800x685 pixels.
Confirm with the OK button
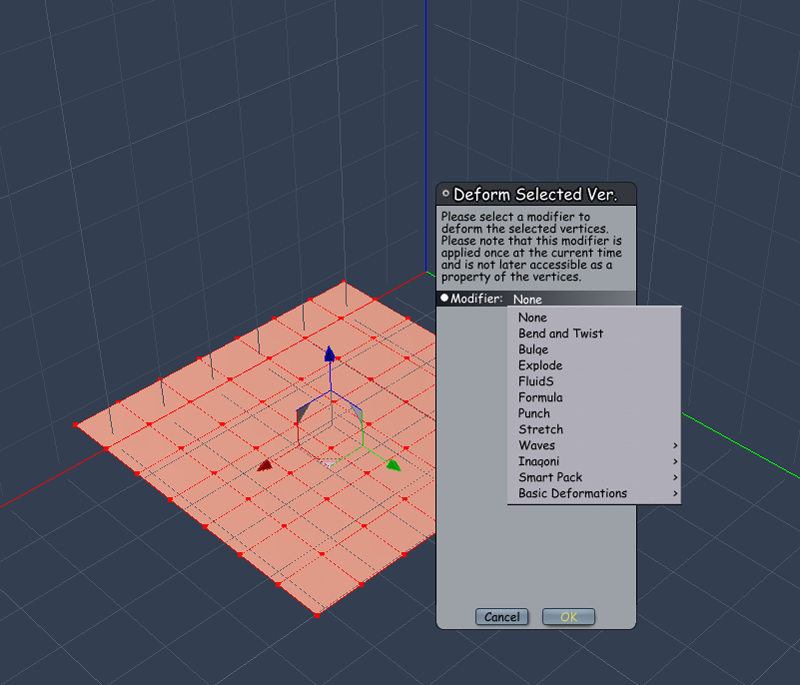coord(568,617)
